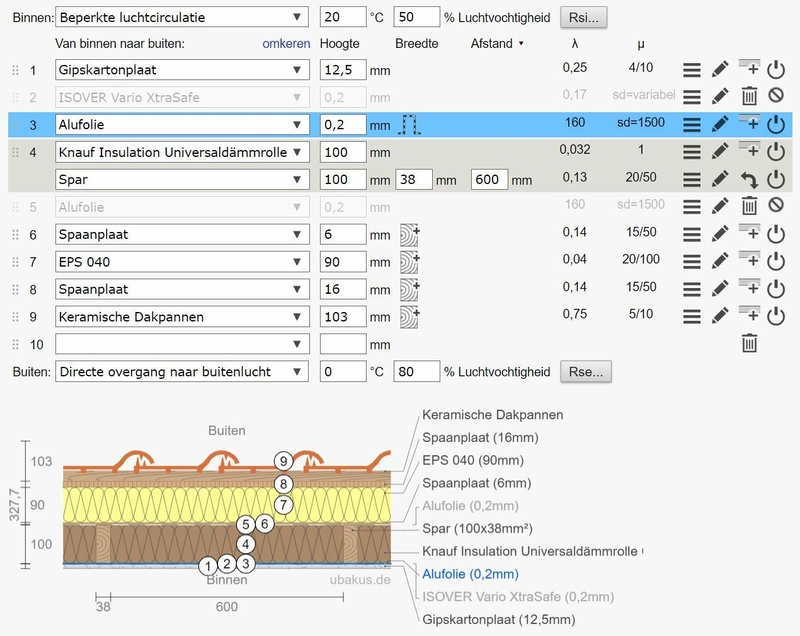
Task: Open the Binnen air circulation dropdown
Action: coord(181,18)
